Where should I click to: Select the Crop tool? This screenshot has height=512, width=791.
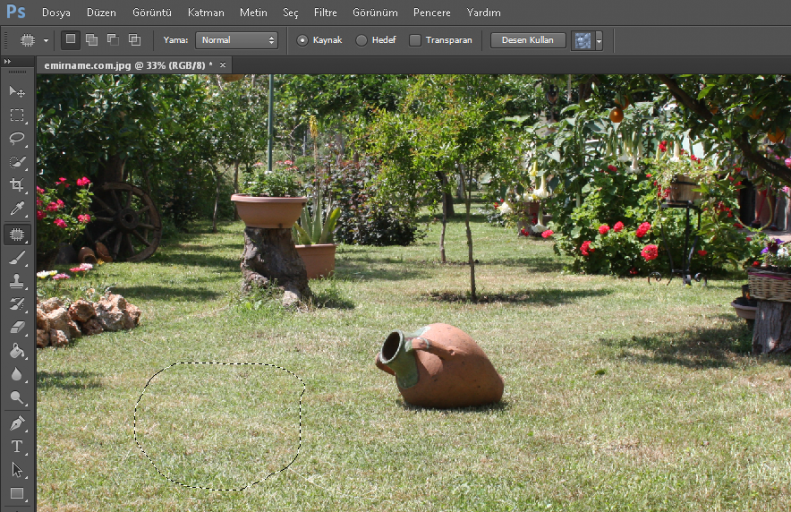click(17, 185)
